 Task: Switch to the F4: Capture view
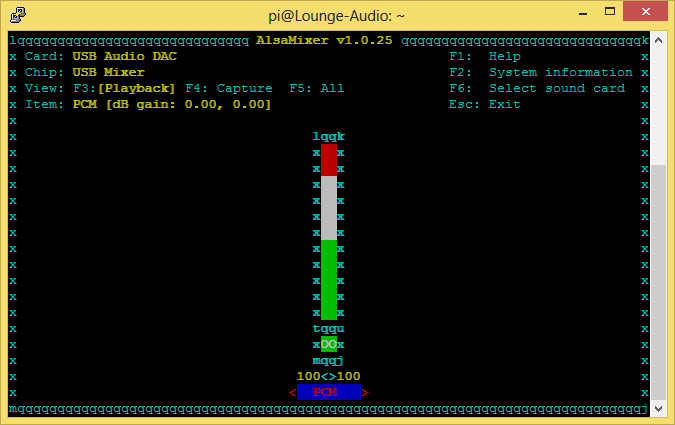click(229, 88)
